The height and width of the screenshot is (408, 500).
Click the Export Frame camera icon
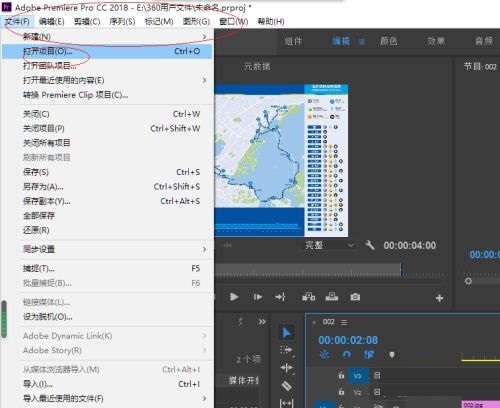click(x=355, y=297)
